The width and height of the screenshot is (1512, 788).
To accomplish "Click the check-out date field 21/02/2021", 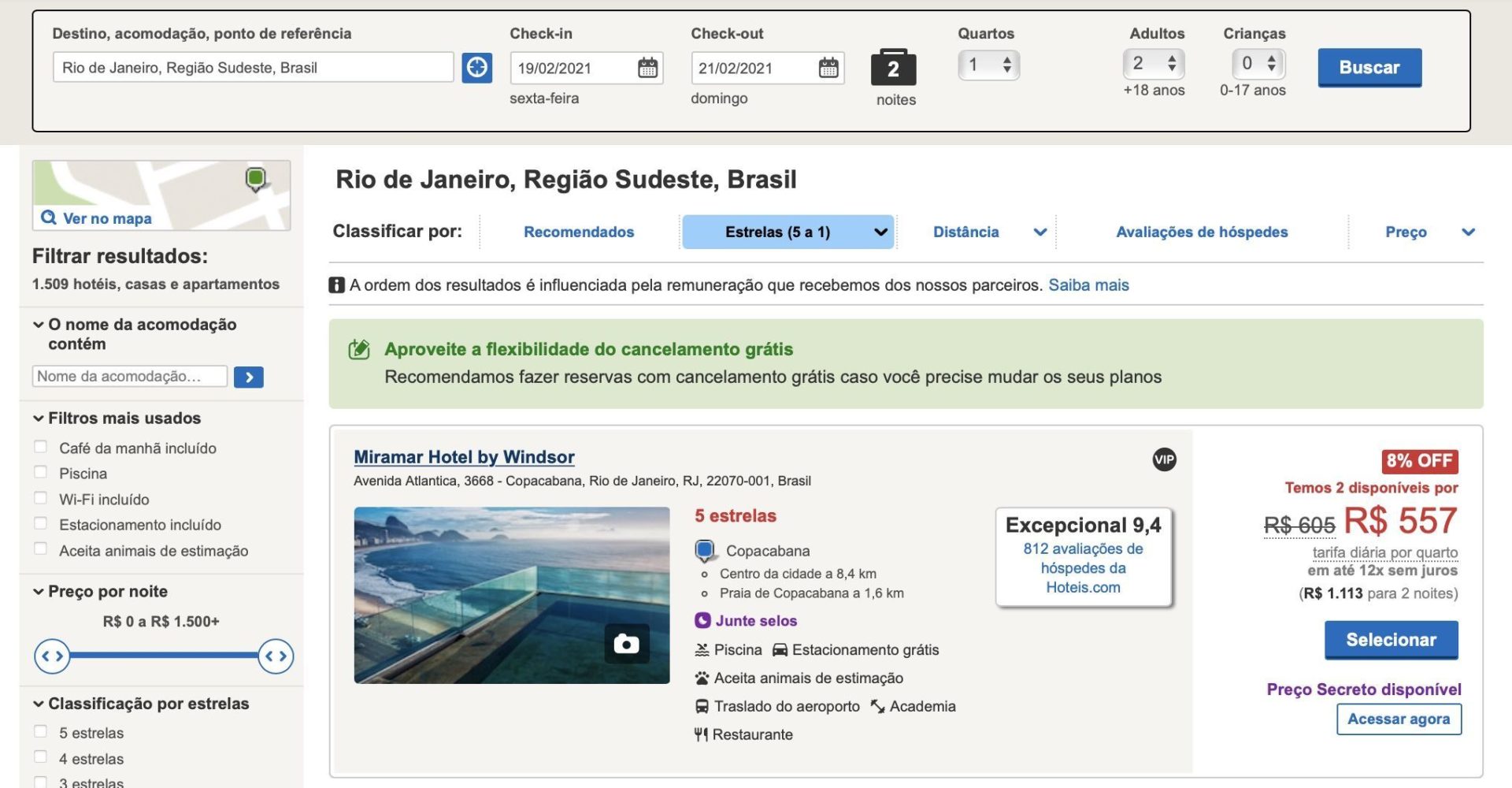I will [x=768, y=68].
